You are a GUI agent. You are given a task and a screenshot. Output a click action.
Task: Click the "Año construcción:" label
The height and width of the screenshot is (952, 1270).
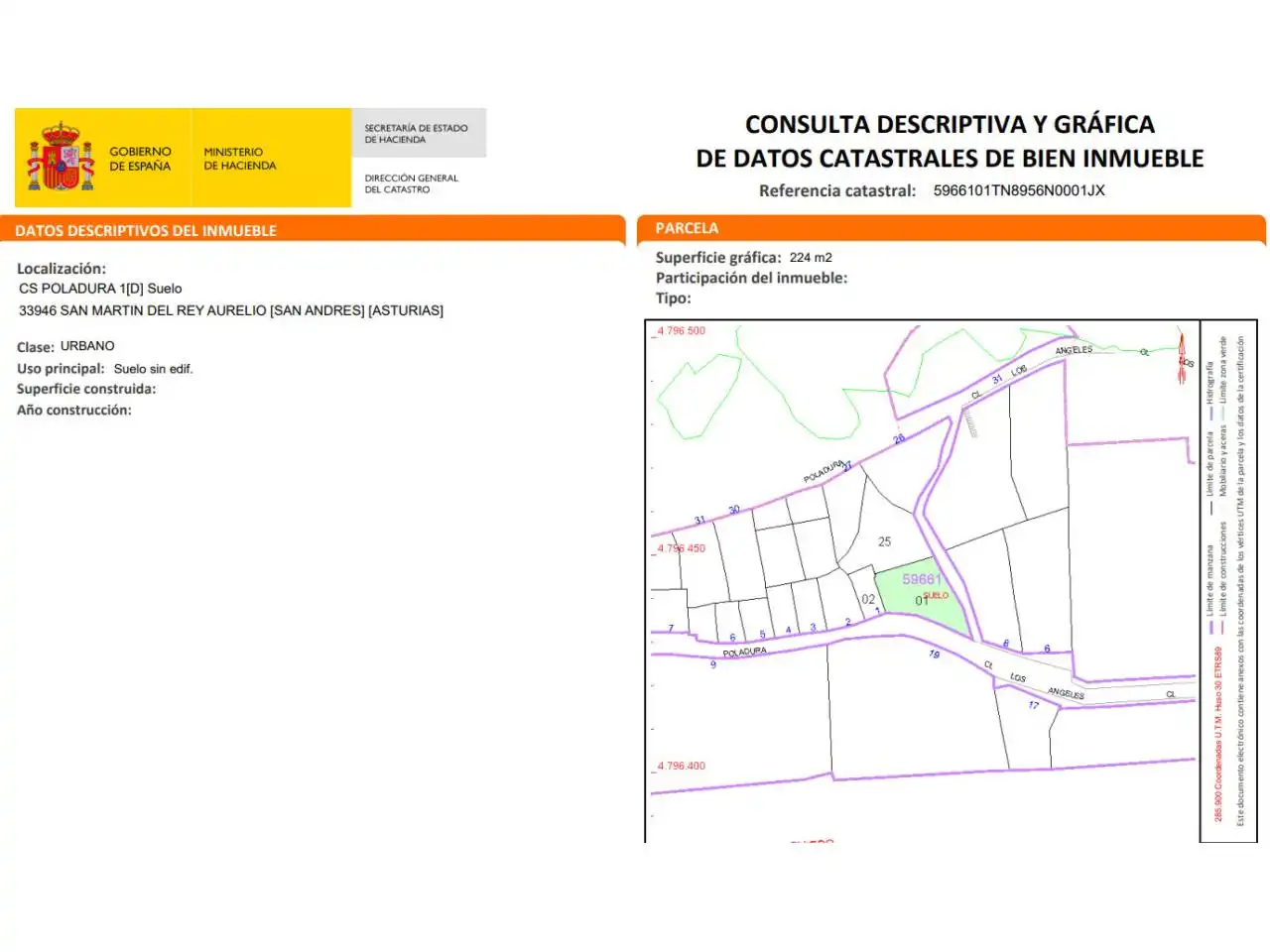point(74,410)
